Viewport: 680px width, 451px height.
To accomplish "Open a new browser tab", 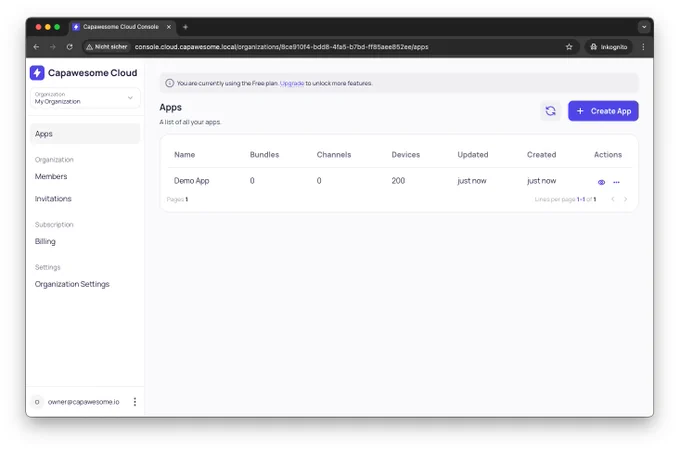I will [x=185, y=27].
